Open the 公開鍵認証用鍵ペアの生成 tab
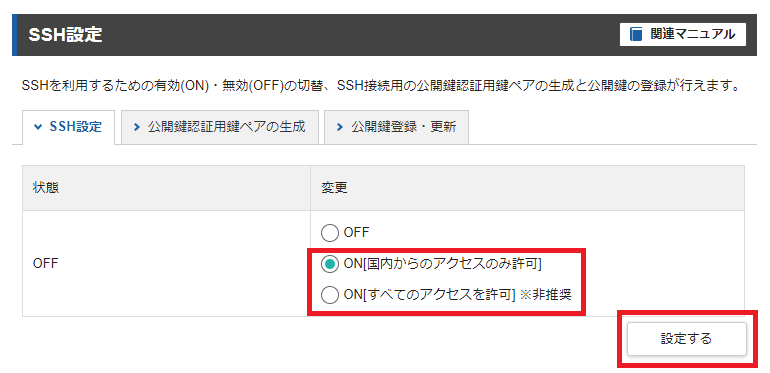Screen dimensions: 770x373 click(x=220, y=127)
